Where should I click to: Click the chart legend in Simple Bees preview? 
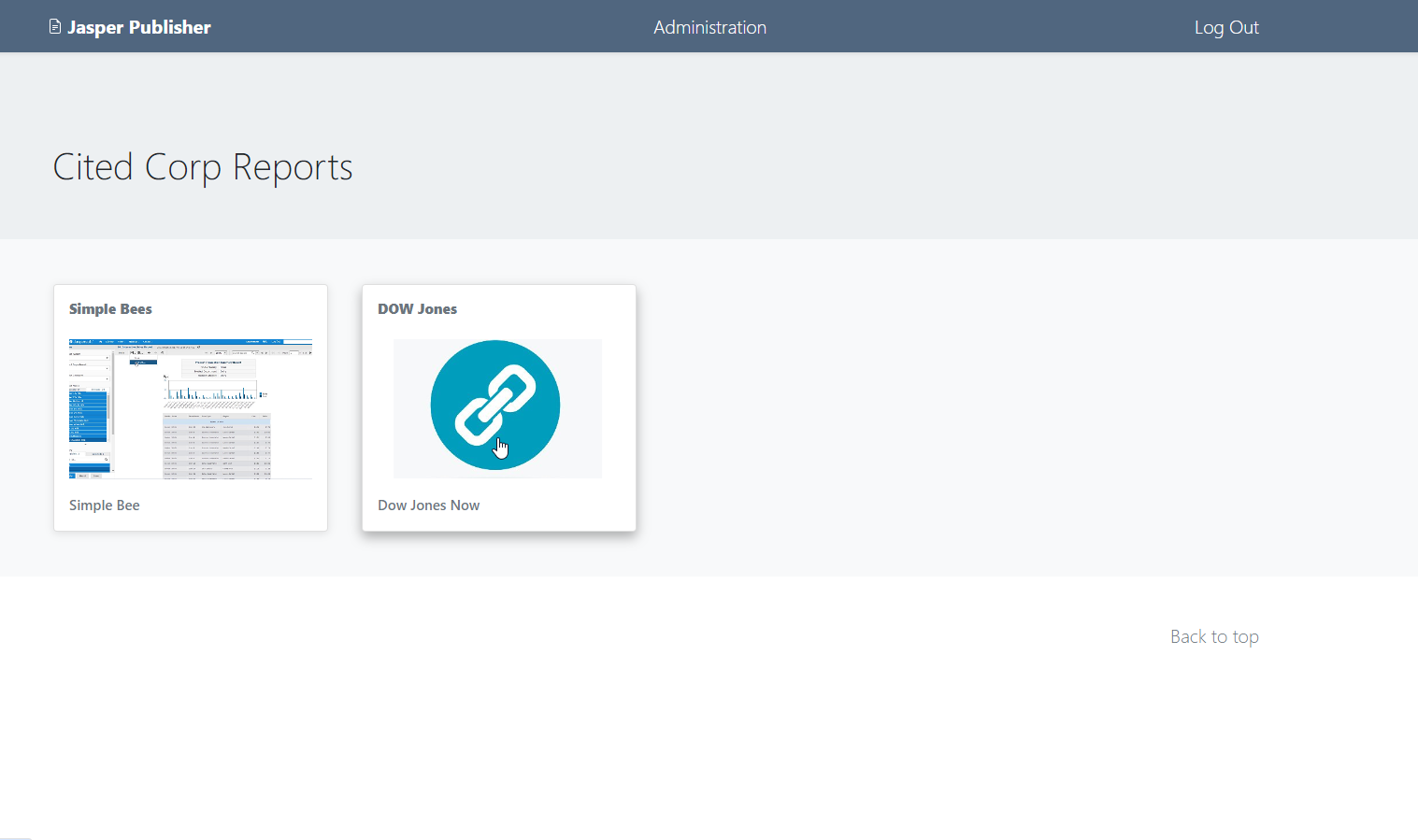pyautogui.click(x=264, y=394)
